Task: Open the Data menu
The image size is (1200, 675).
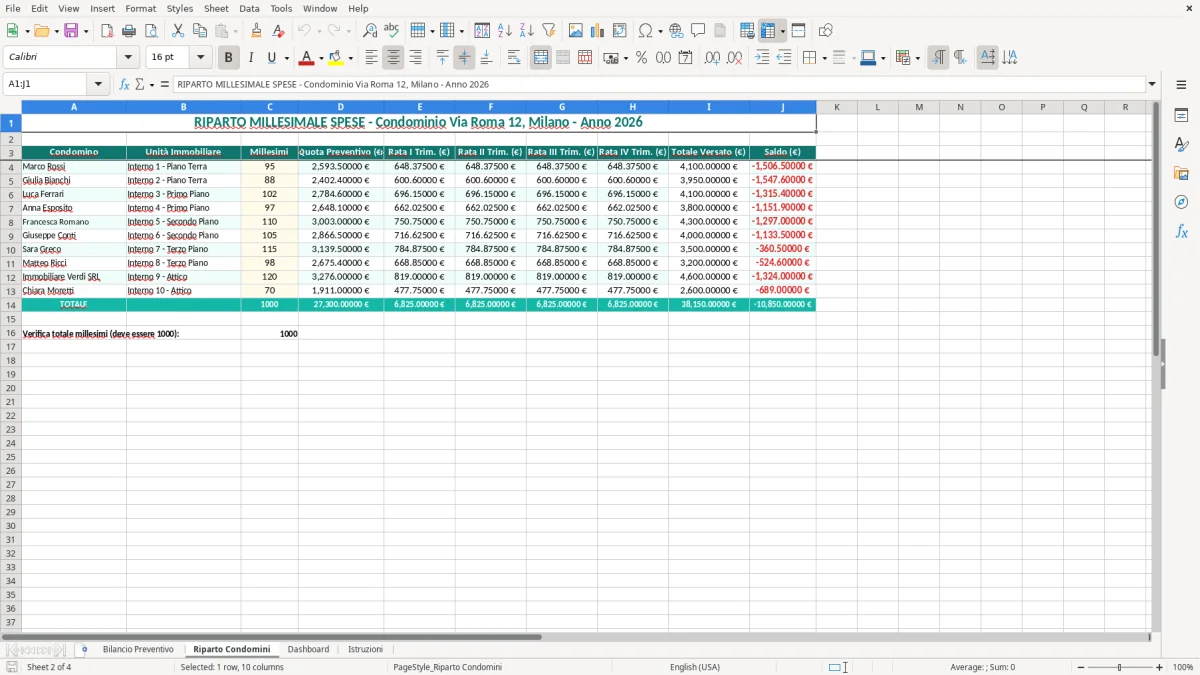Action: pyautogui.click(x=249, y=8)
